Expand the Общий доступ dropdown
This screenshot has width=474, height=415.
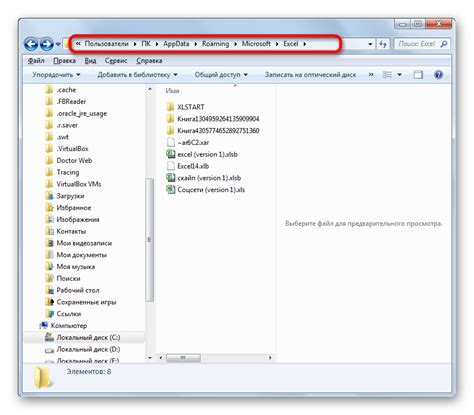tap(221, 75)
